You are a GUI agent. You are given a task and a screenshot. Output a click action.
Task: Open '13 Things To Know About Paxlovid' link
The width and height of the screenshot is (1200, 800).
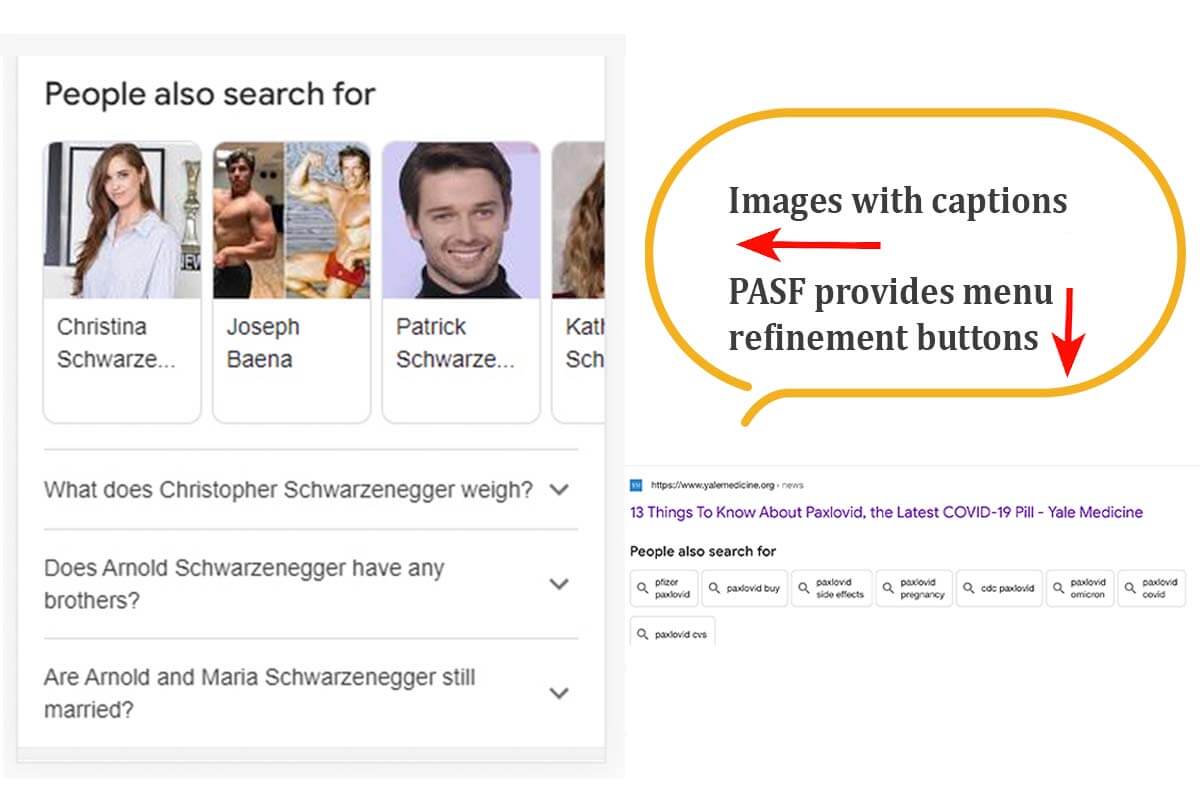click(x=886, y=512)
